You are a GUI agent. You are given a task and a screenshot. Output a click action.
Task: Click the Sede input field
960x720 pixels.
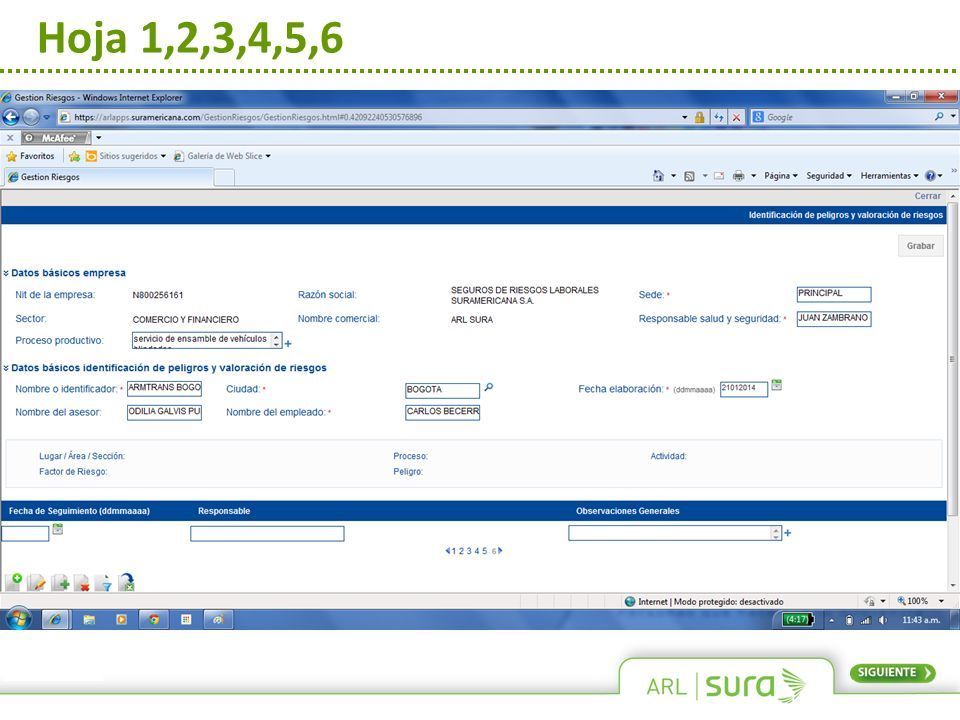[833, 294]
